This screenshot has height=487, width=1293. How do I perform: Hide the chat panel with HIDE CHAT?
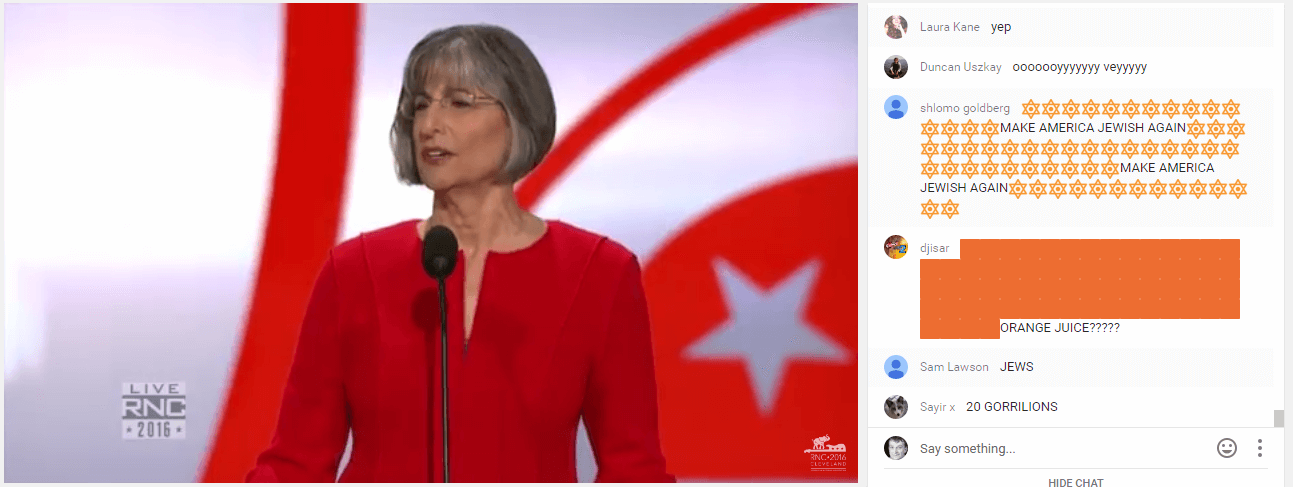point(1075,483)
